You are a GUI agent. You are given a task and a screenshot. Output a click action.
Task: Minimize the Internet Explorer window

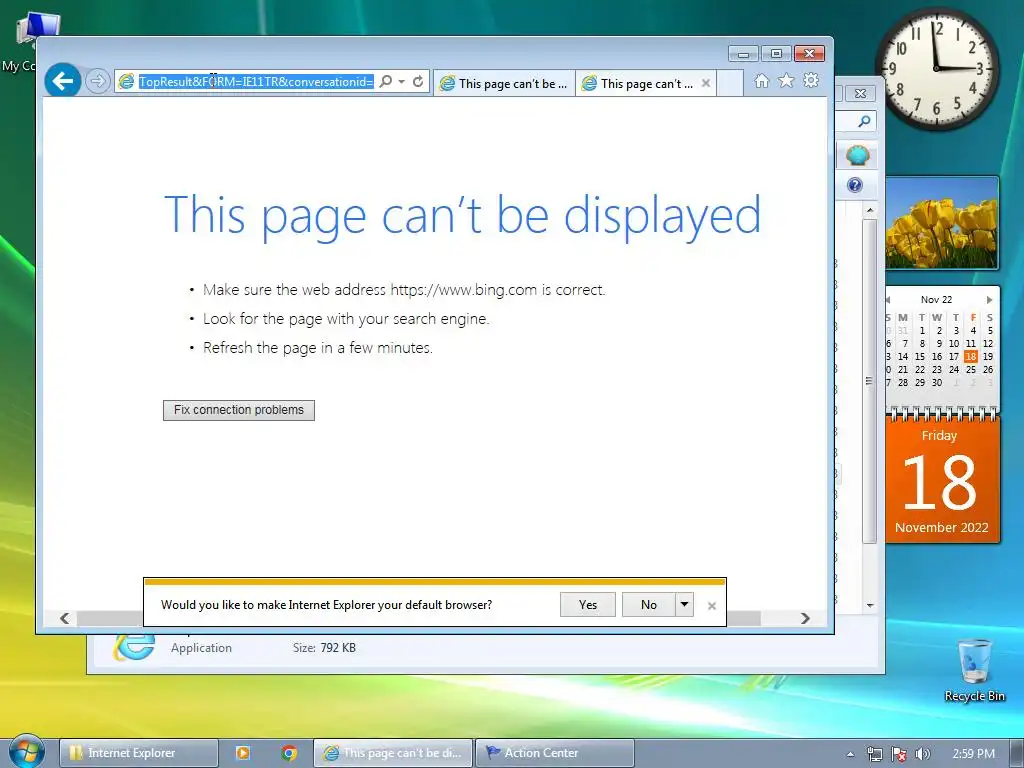click(x=743, y=54)
